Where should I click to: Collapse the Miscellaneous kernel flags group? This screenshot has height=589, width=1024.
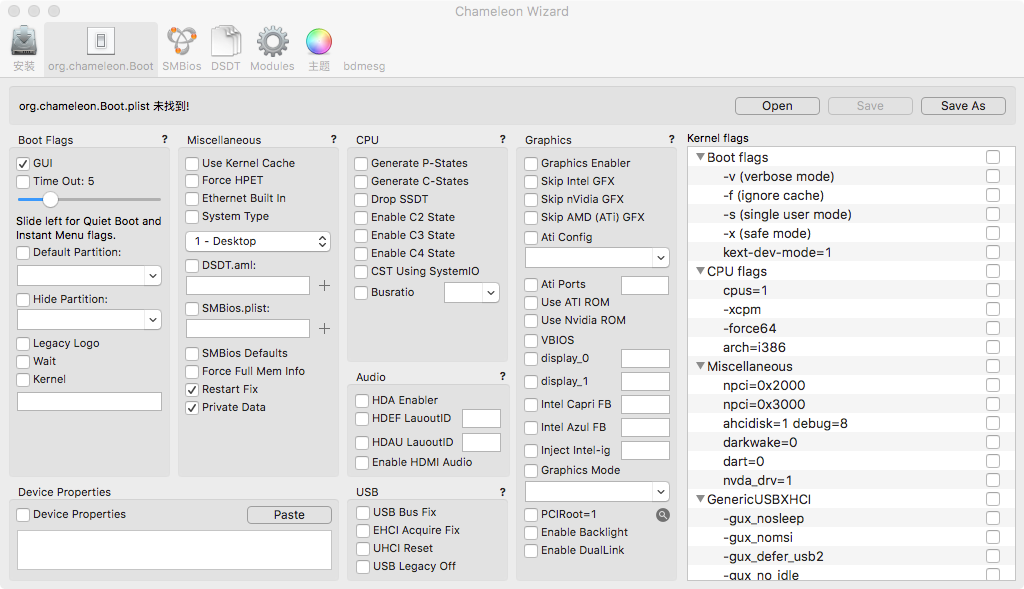700,366
